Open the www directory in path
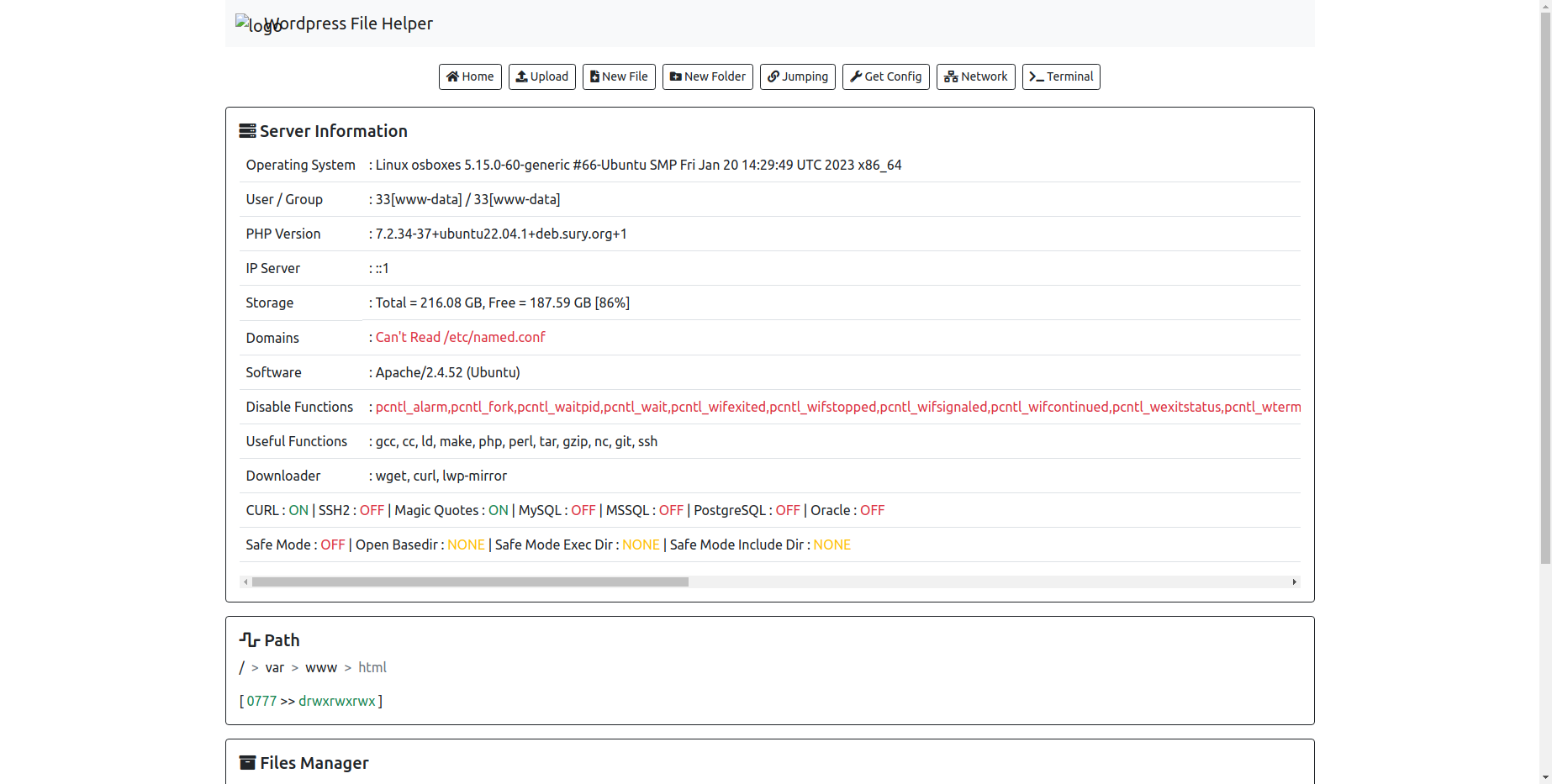This screenshot has width=1552, height=784. 321,667
